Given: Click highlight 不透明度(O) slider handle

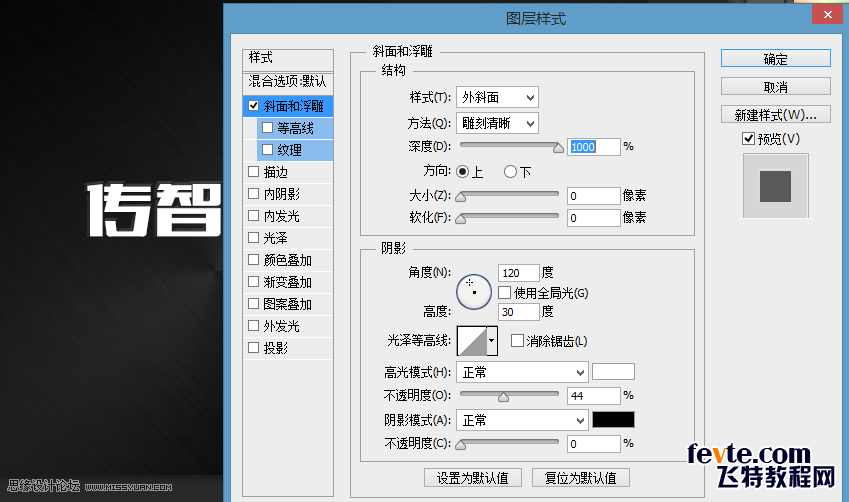Looking at the screenshot, I should pyautogui.click(x=504, y=397).
